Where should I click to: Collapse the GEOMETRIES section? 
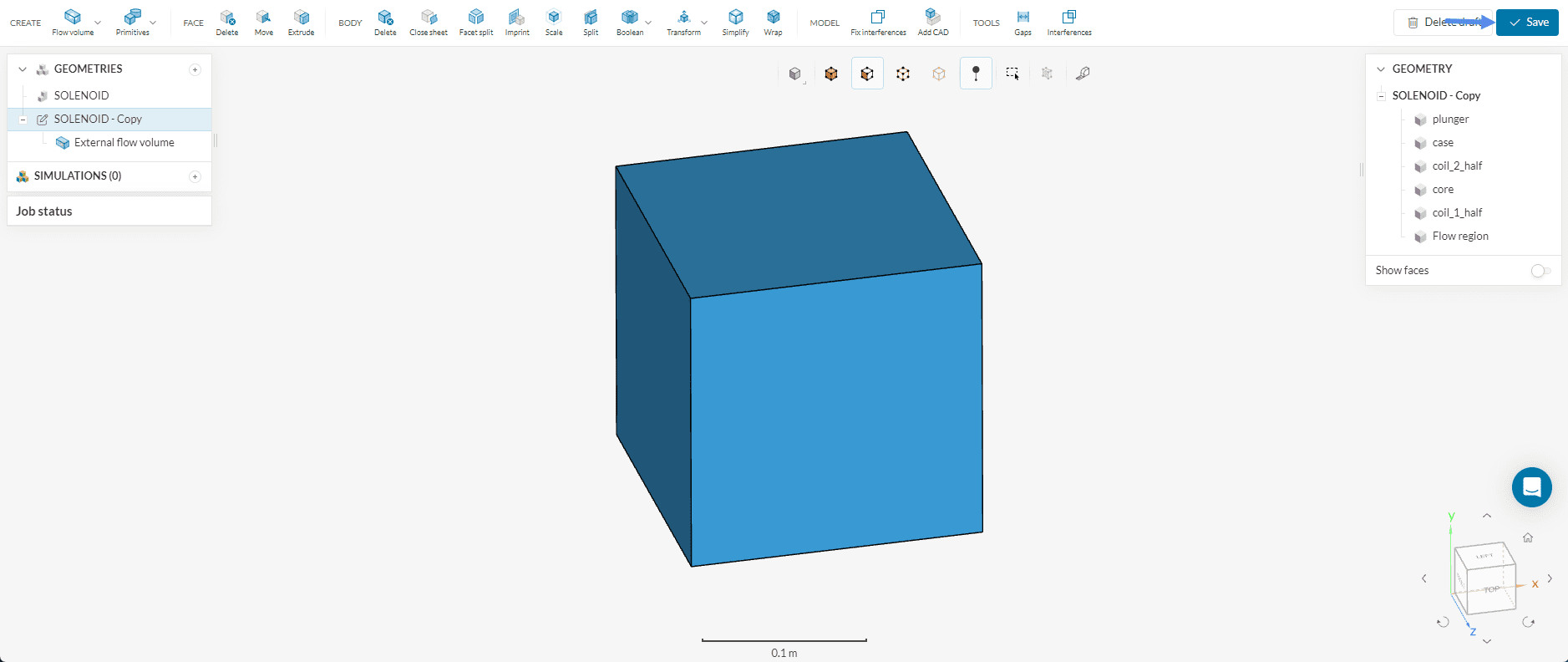[23, 69]
